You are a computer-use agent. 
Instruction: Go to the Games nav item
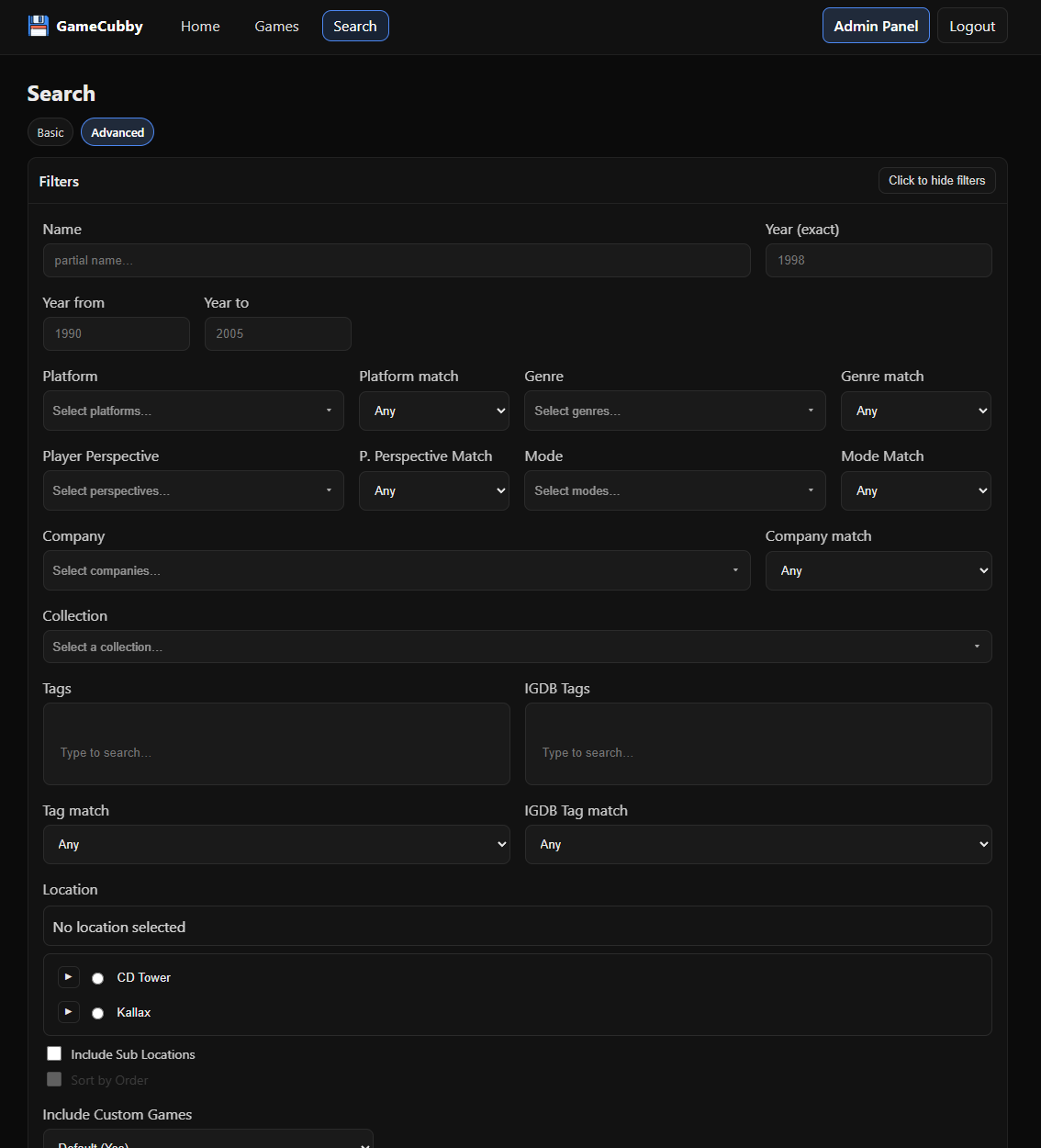tap(276, 26)
